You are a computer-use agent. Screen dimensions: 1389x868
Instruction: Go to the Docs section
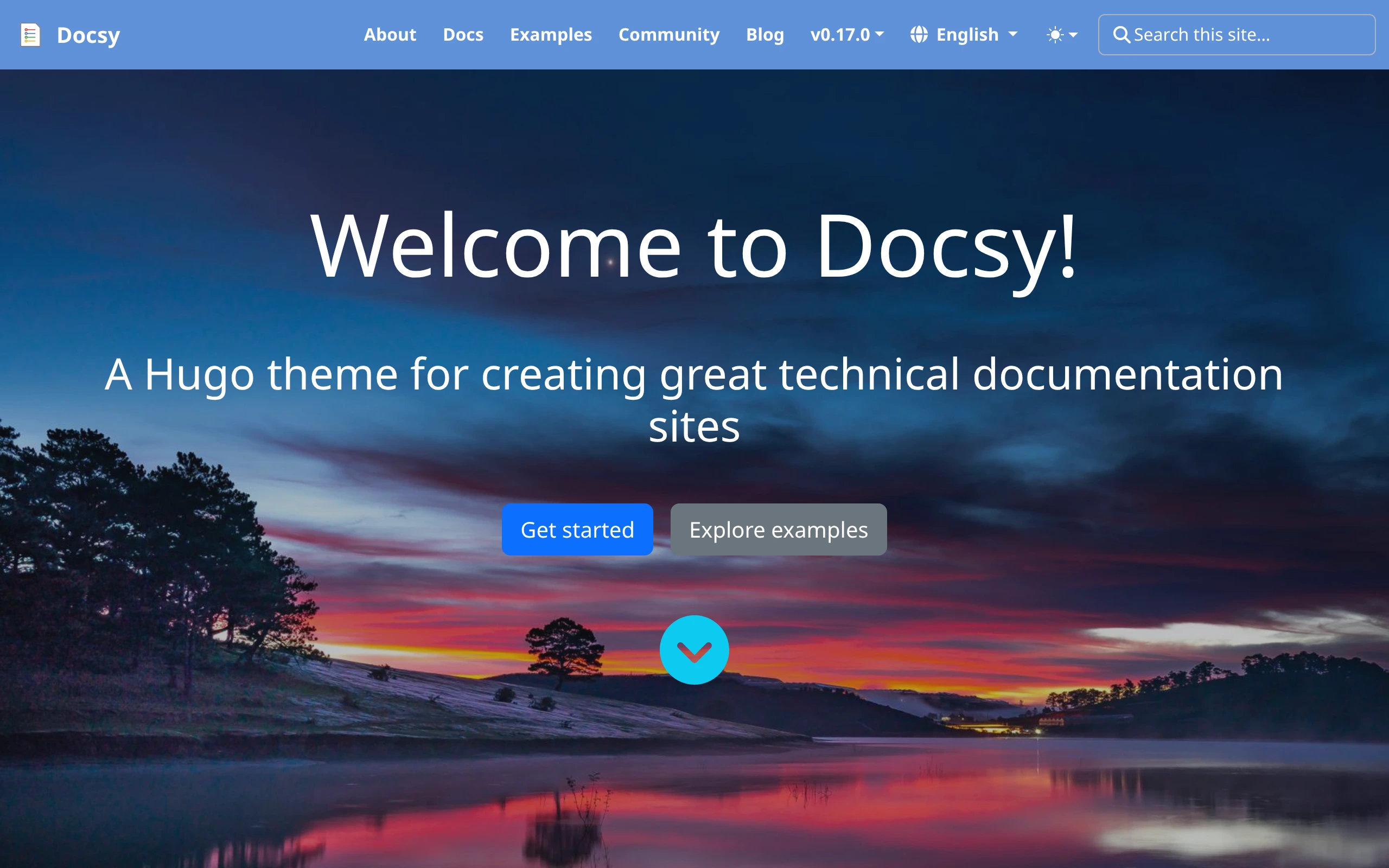[463, 34]
